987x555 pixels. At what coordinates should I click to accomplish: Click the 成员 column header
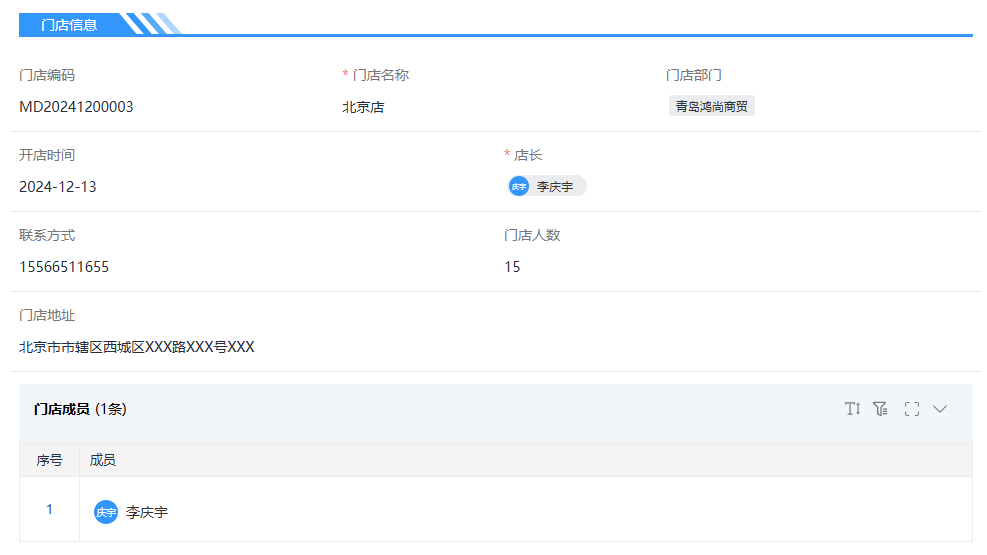103,460
